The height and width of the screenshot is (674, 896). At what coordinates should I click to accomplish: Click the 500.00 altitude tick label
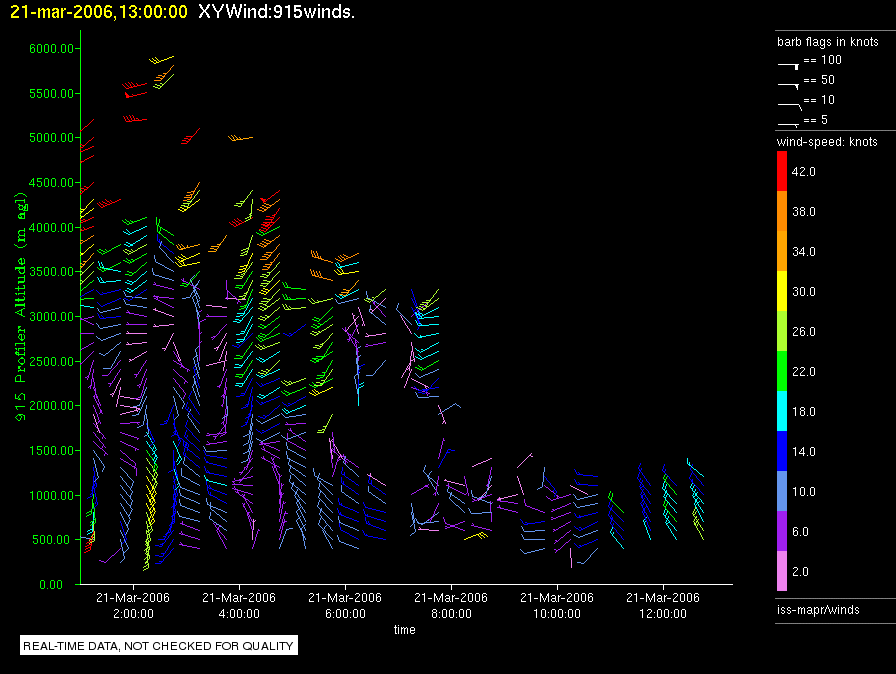55,540
